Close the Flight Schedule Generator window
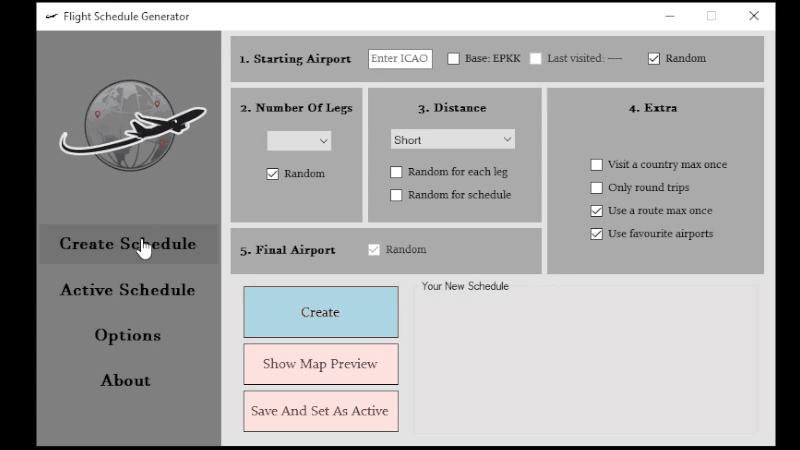 pos(754,16)
